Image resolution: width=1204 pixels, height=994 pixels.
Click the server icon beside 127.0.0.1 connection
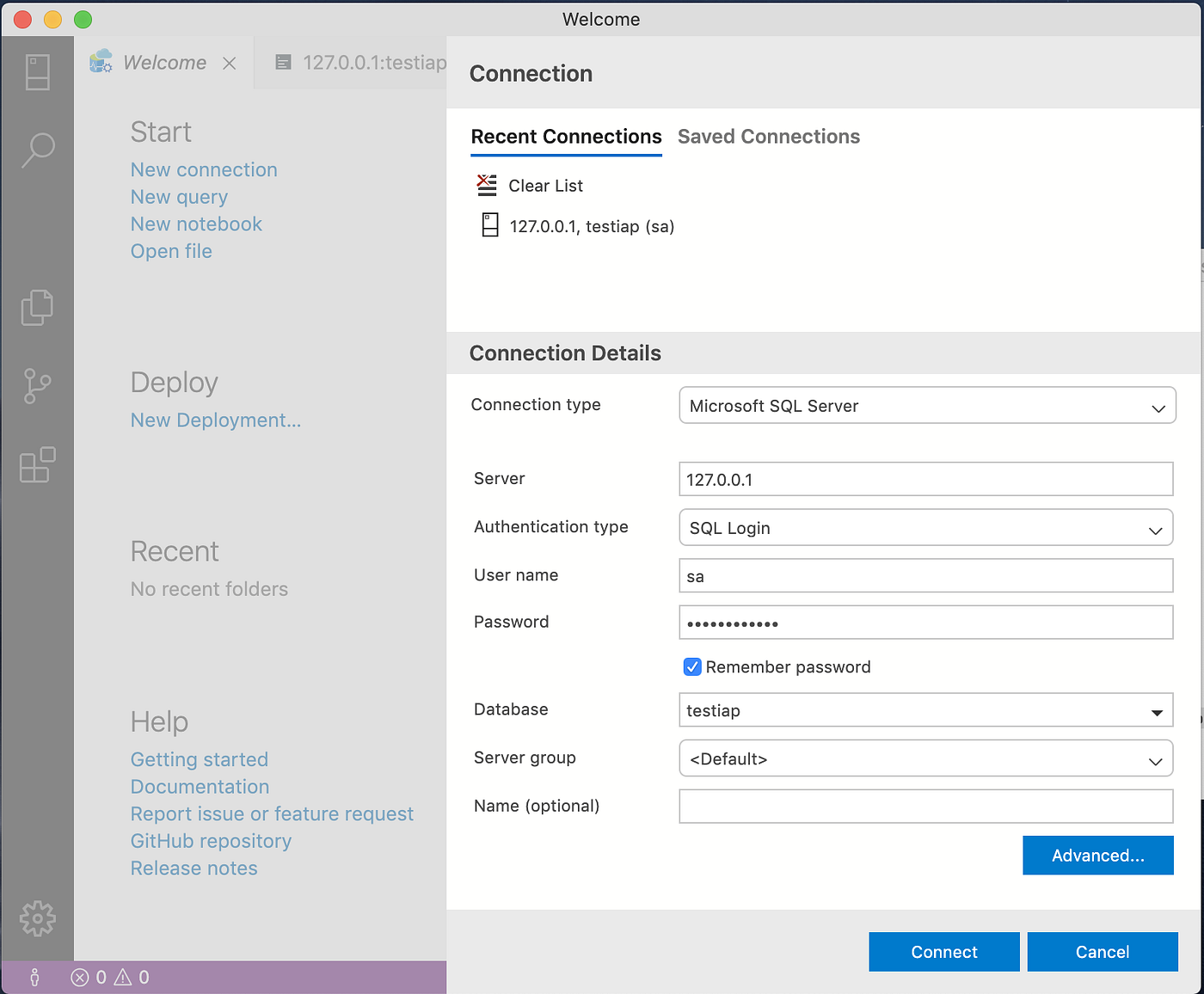(489, 225)
